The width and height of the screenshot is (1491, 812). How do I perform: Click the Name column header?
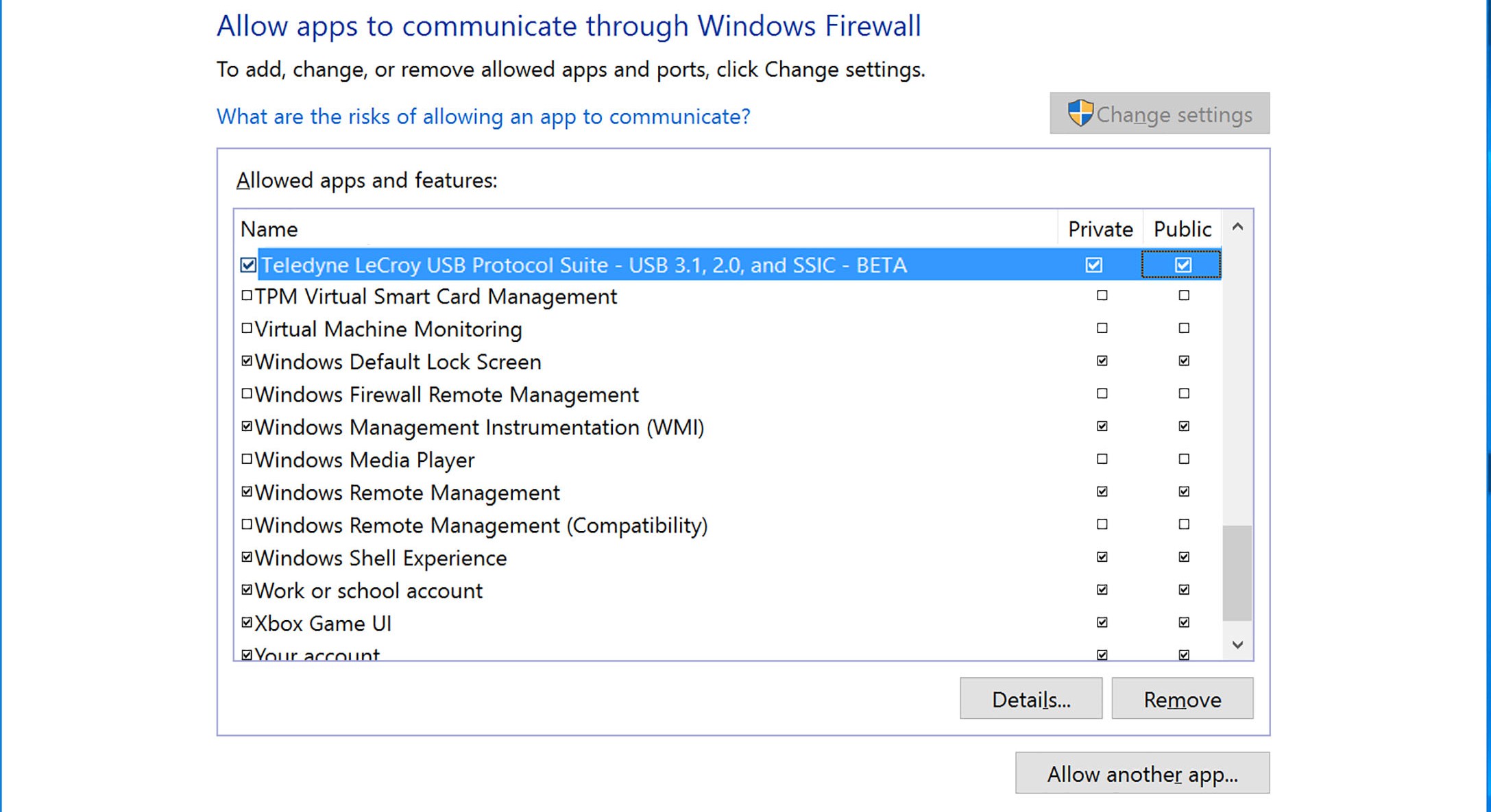[x=646, y=229]
